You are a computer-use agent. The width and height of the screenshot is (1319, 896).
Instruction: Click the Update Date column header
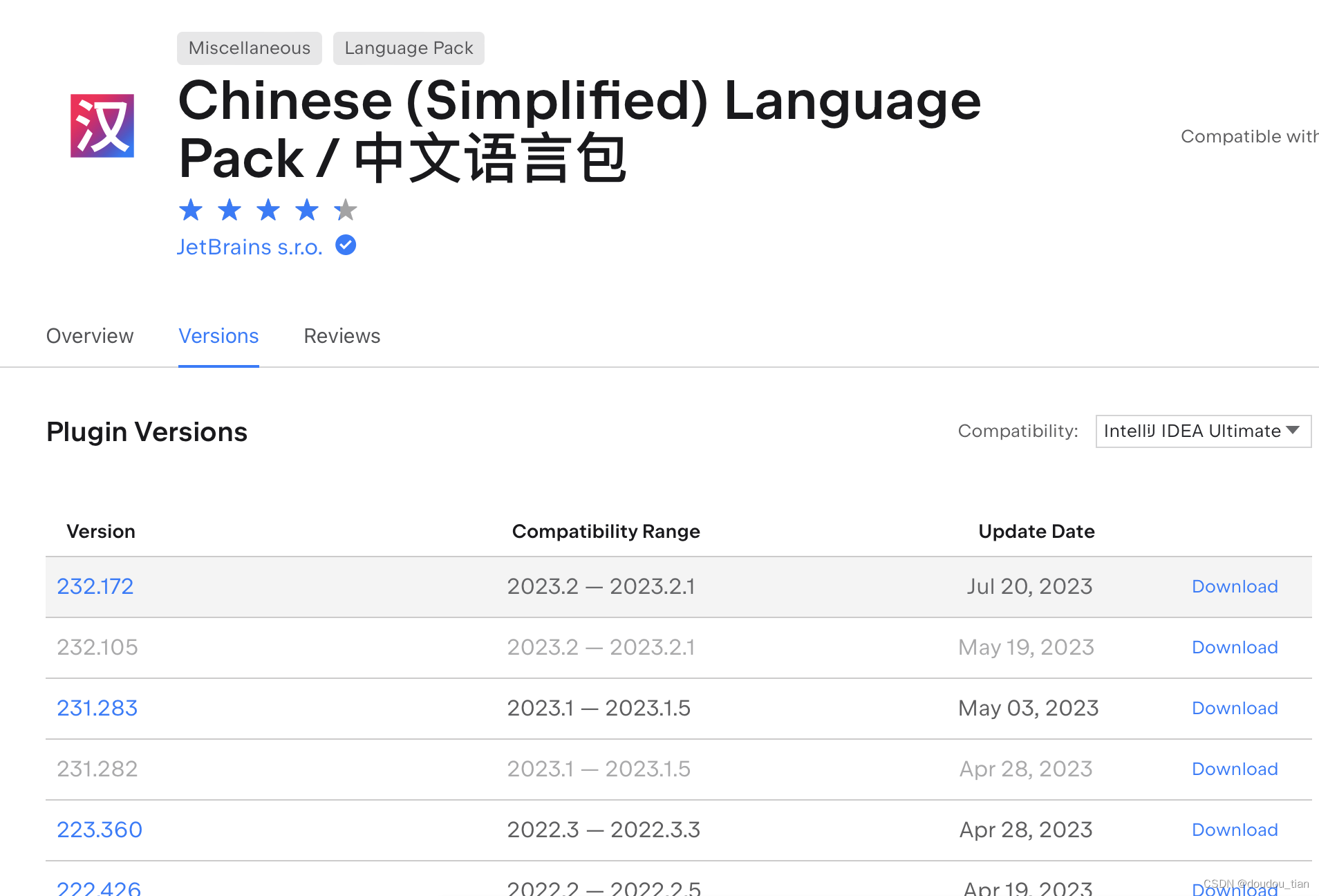click(x=1036, y=531)
